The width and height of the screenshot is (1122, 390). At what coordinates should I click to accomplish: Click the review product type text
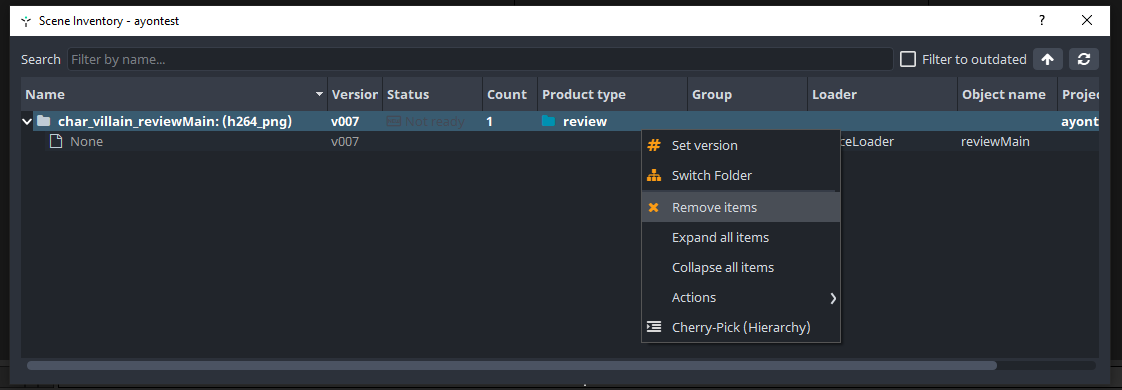pyautogui.click(x=585, y=122)
